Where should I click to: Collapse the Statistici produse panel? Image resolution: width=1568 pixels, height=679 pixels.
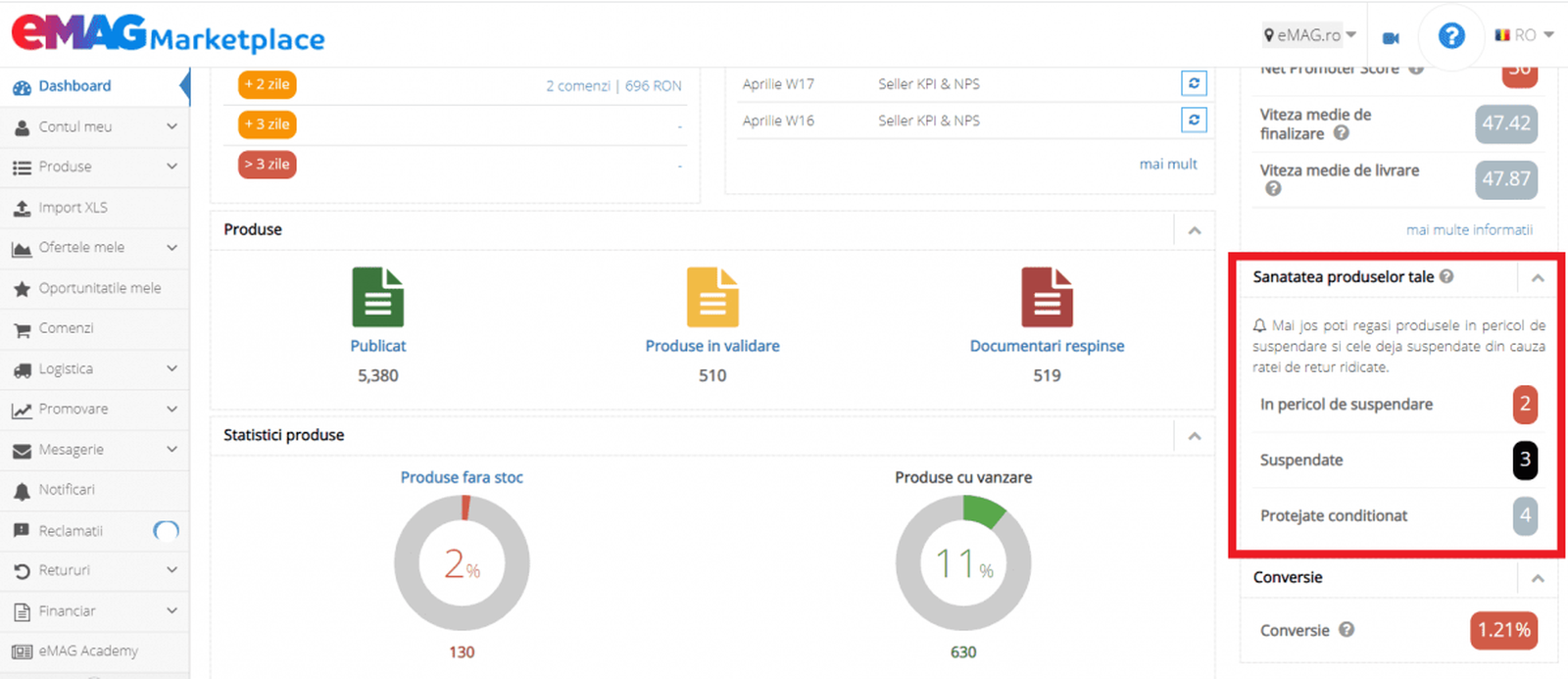point(1195,436)
